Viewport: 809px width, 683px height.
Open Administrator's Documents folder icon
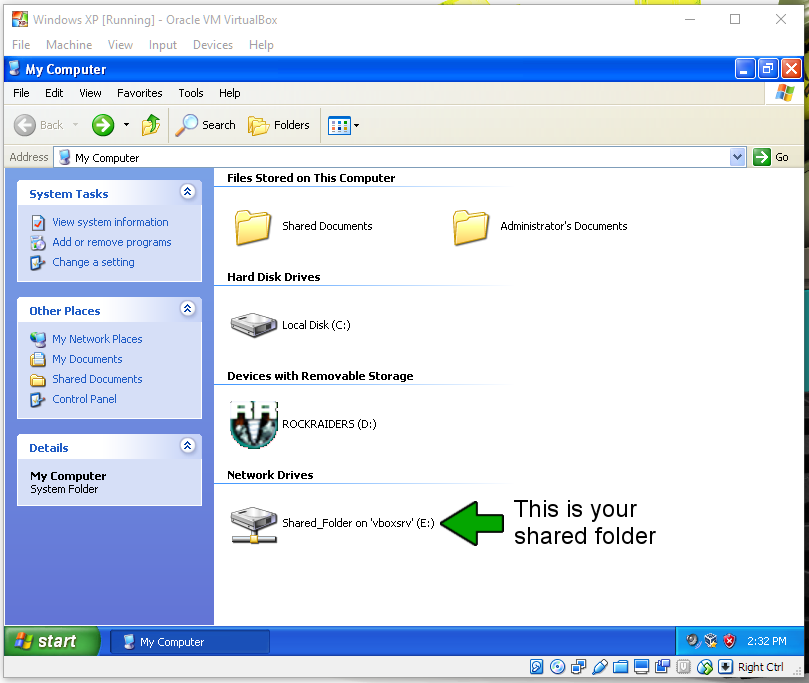click(471, 227)
